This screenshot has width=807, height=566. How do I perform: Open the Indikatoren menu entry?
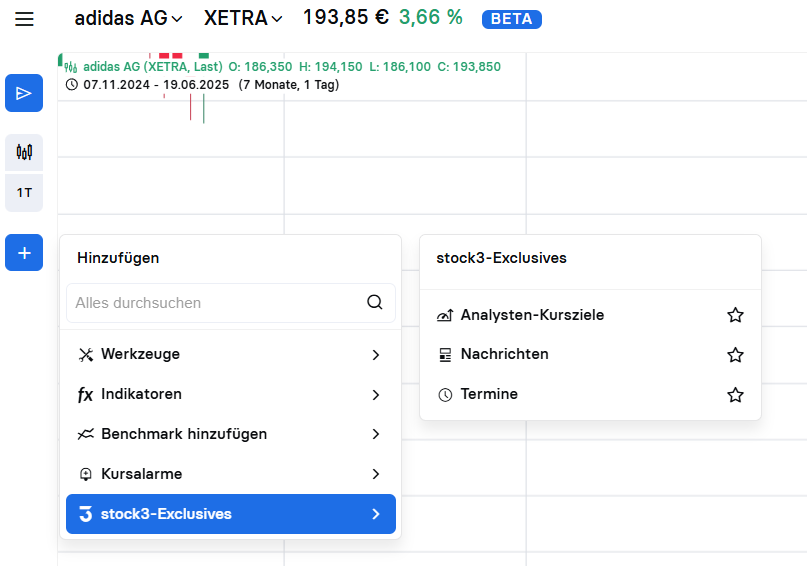[230, 394]
